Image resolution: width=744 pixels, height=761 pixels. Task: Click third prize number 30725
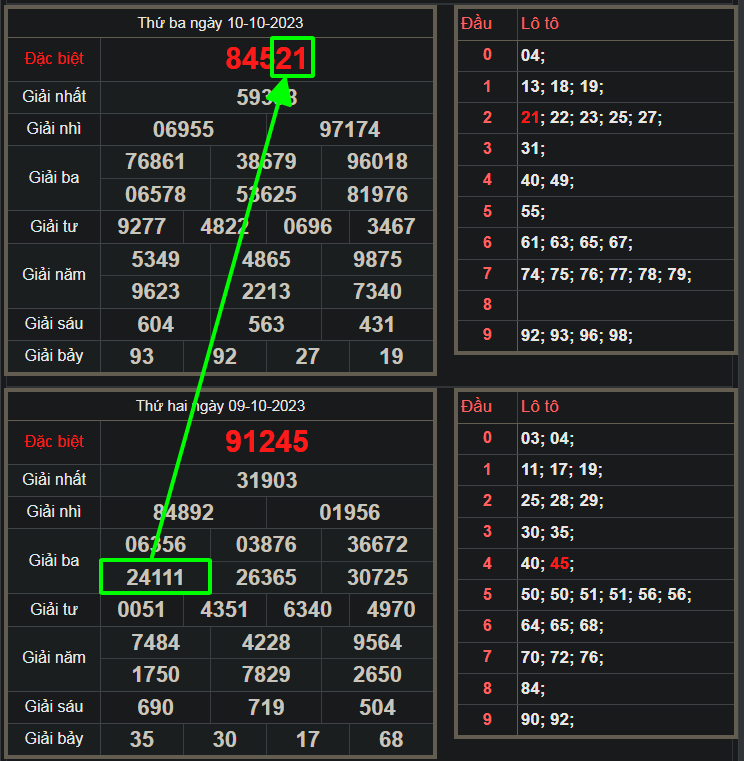click(x=377, y=578)
